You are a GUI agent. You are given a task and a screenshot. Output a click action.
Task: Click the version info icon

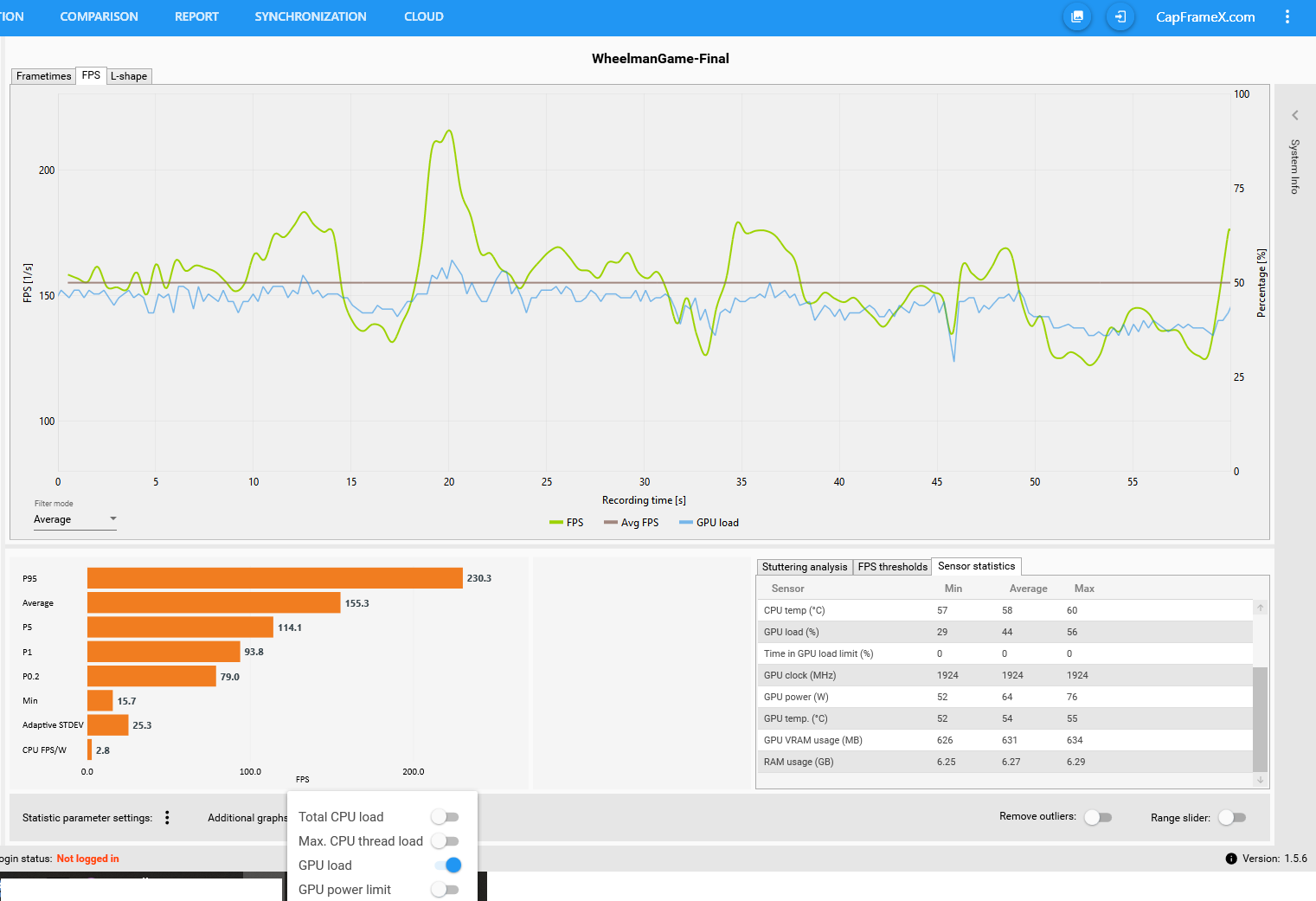pos(1231,859)
